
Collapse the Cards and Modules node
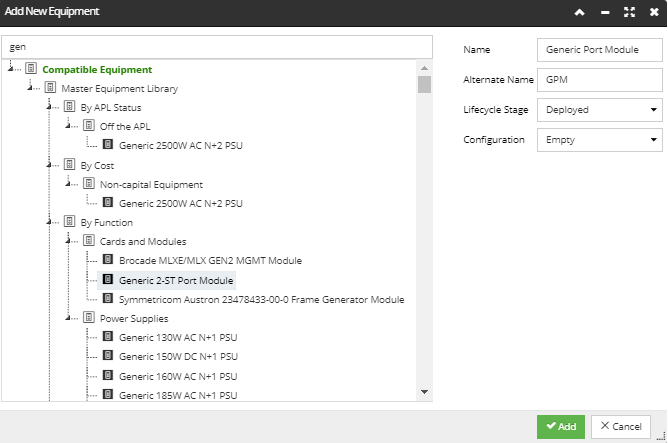(x=68, y=241)
